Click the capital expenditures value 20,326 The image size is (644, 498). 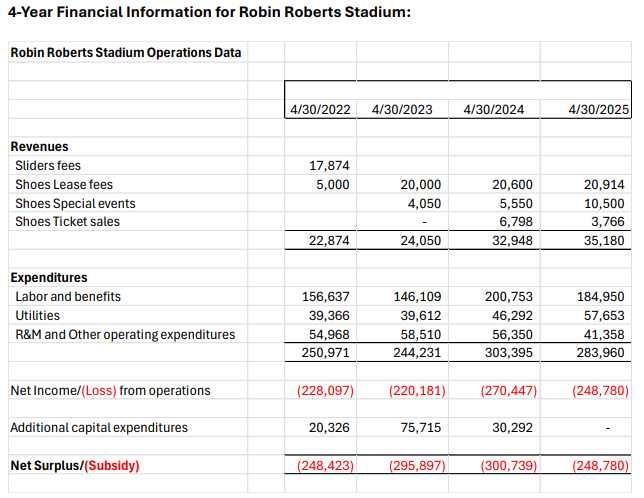[x=329, y=428]
